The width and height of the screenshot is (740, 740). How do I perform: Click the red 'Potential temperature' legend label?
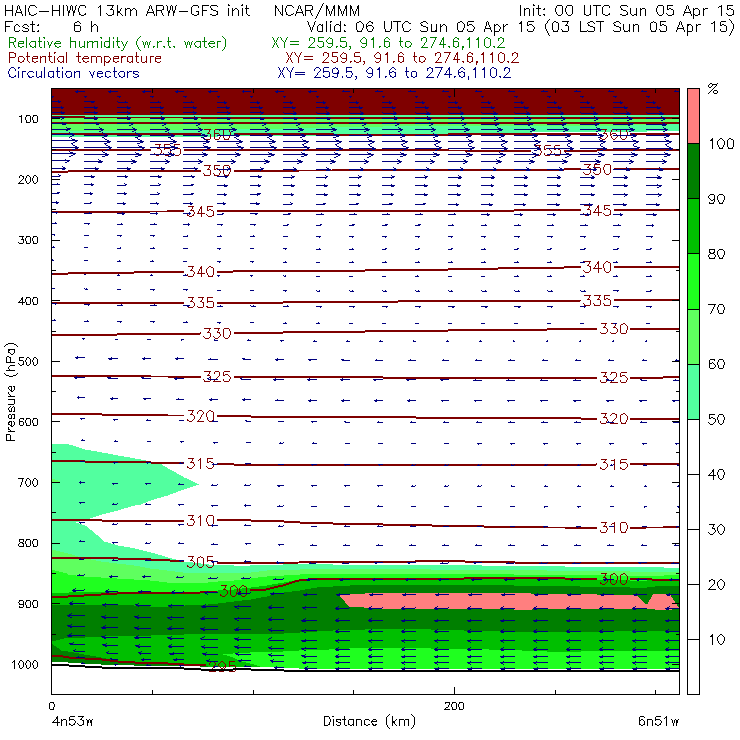pos(84,58)
